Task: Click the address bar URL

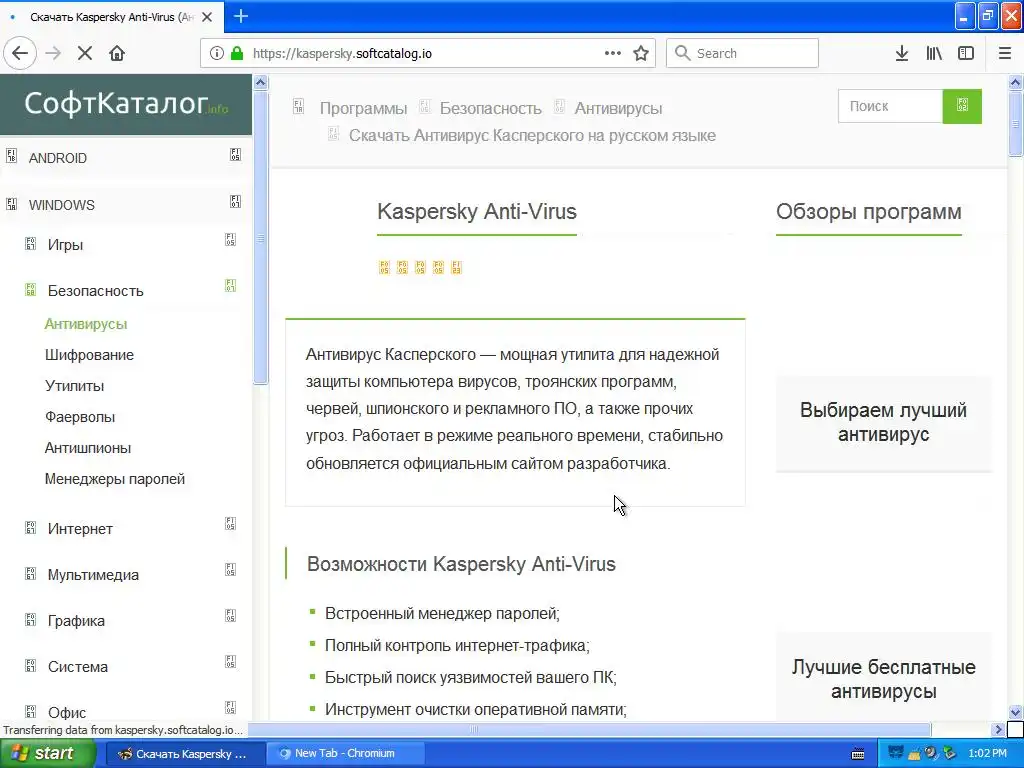Action: tap(342, 54)
